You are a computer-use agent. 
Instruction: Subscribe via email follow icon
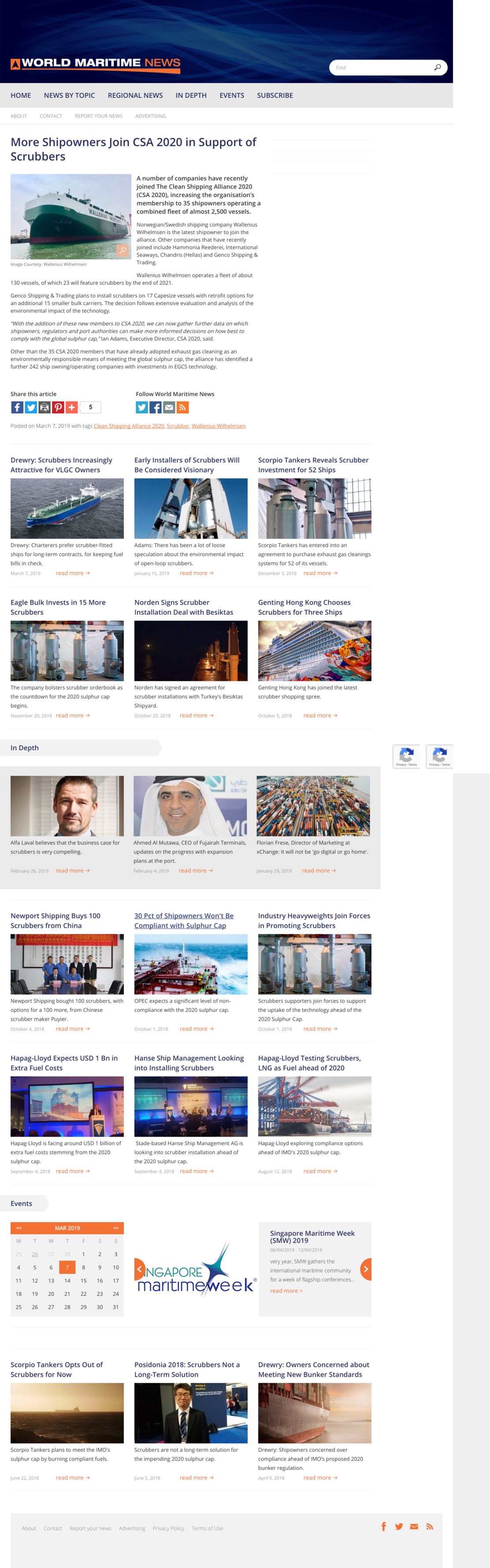coord(169,407)
